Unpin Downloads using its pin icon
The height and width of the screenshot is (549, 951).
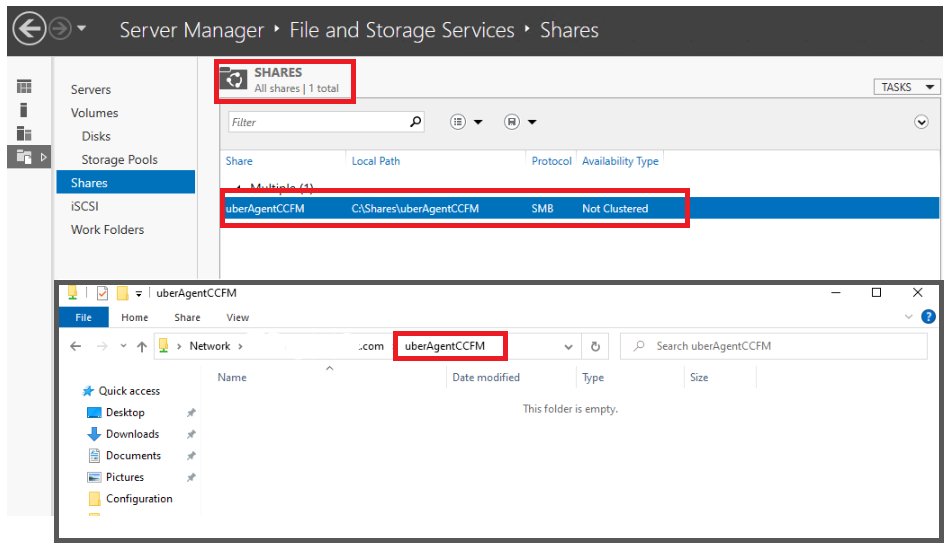coord(191,434)
